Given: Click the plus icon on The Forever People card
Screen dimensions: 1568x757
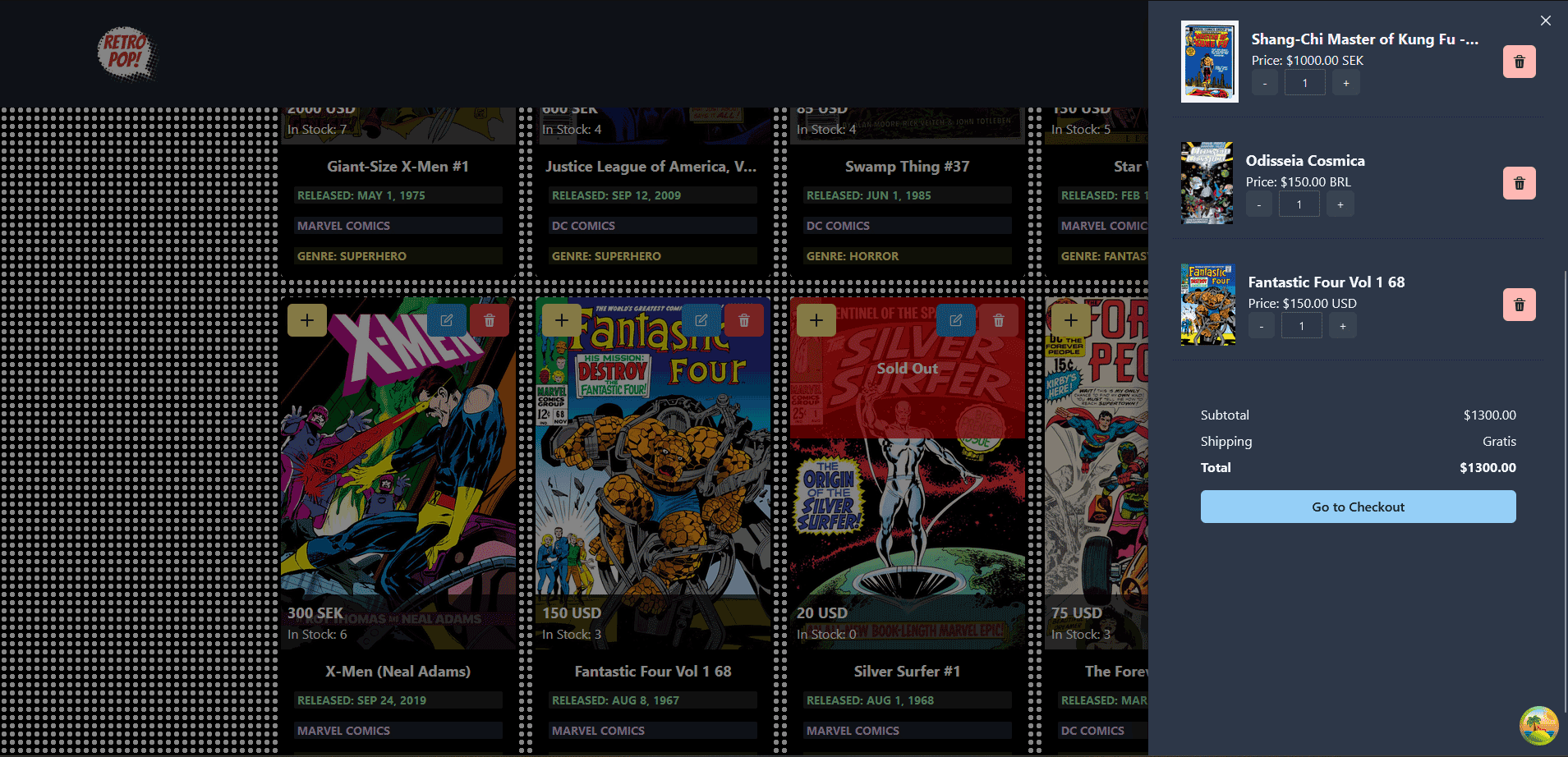Looking at the screenshot, I should point(1071,319).
